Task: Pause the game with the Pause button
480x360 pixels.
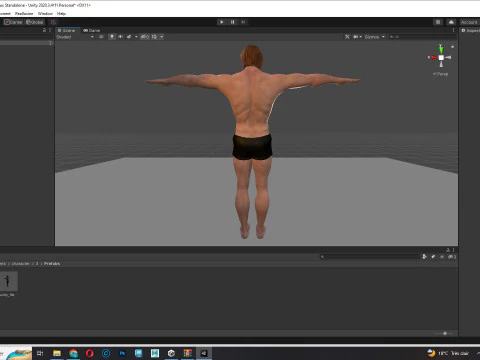Action: point(232,22)
